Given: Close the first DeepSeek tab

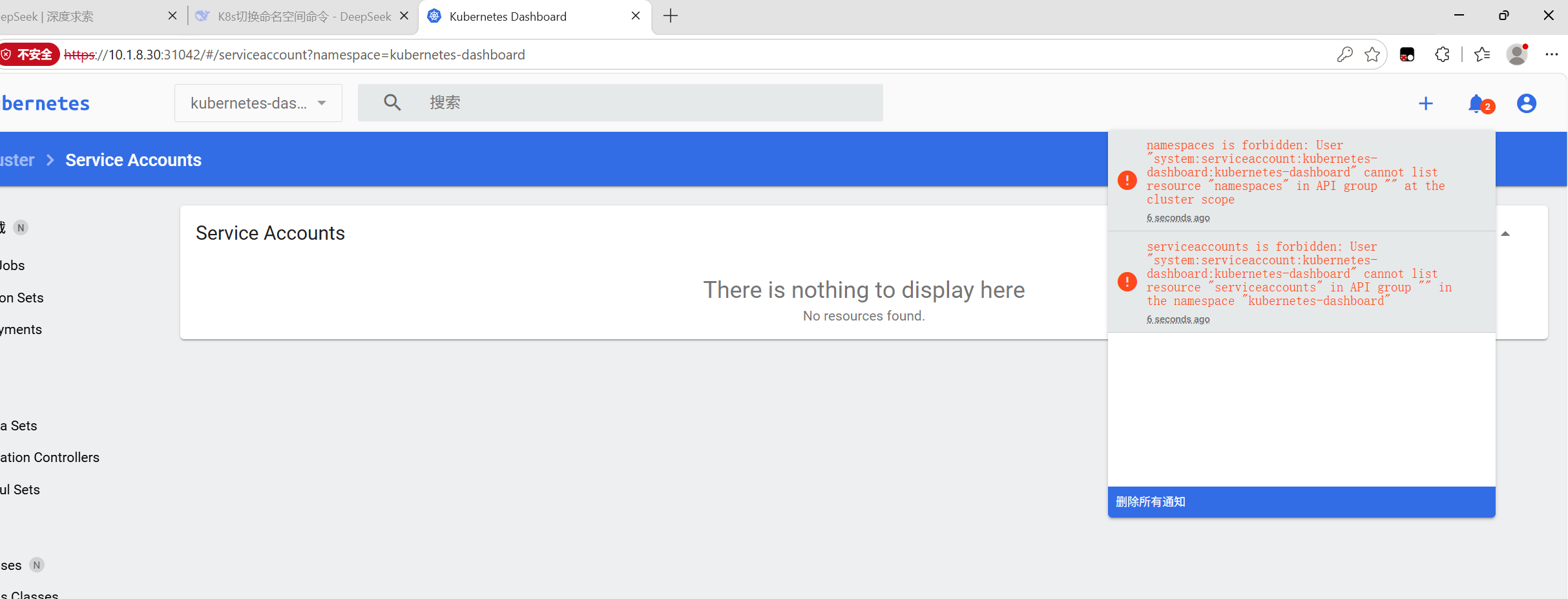Looking at the screenshot, I should (x=172, y=16).
